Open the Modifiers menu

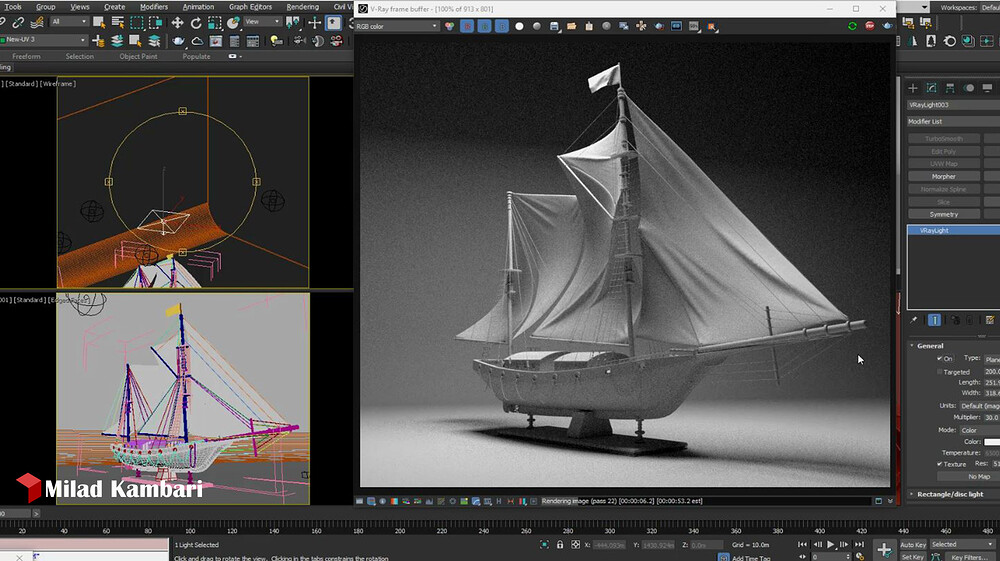[154, 6]
